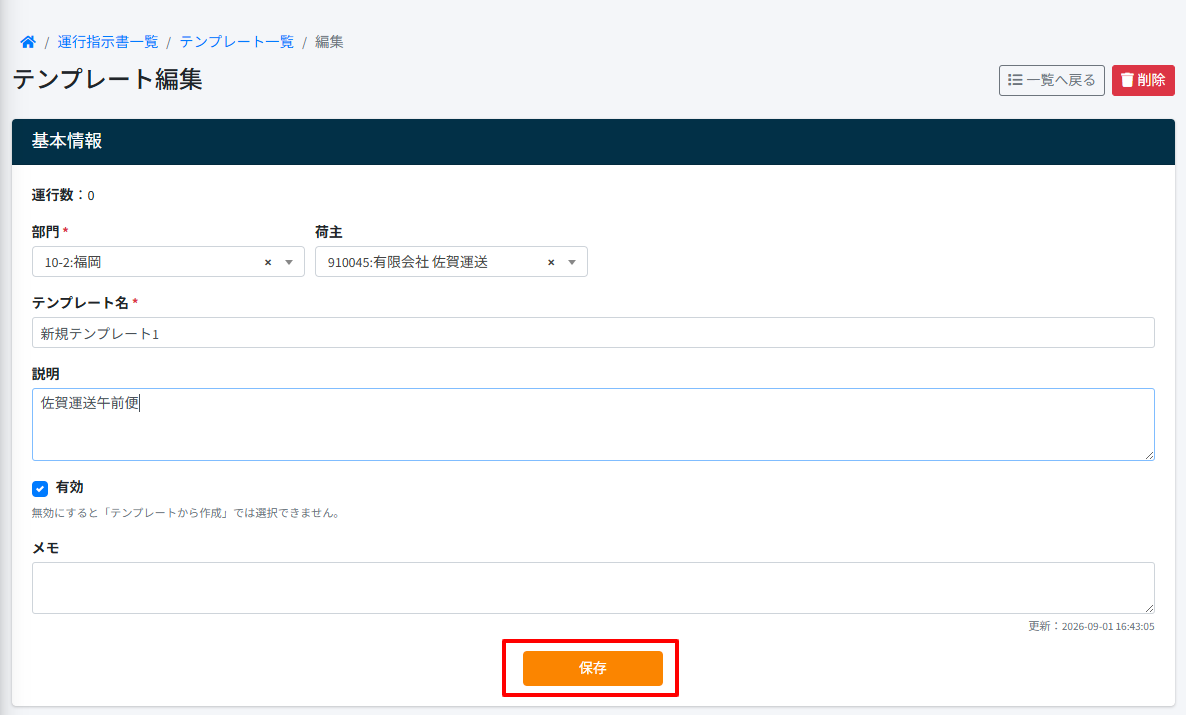Focus the テンプレート名 input field

(593, 333)
